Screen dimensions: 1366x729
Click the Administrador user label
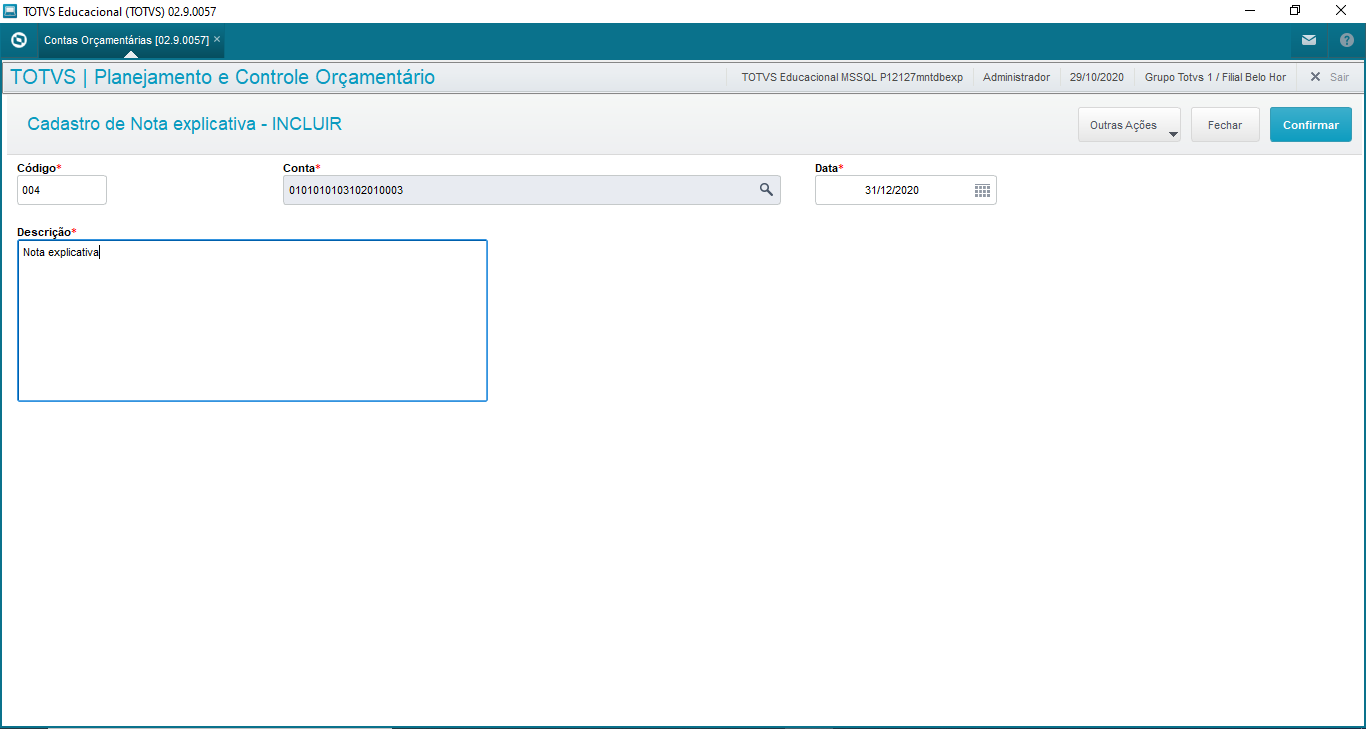tap(1016, 77)
